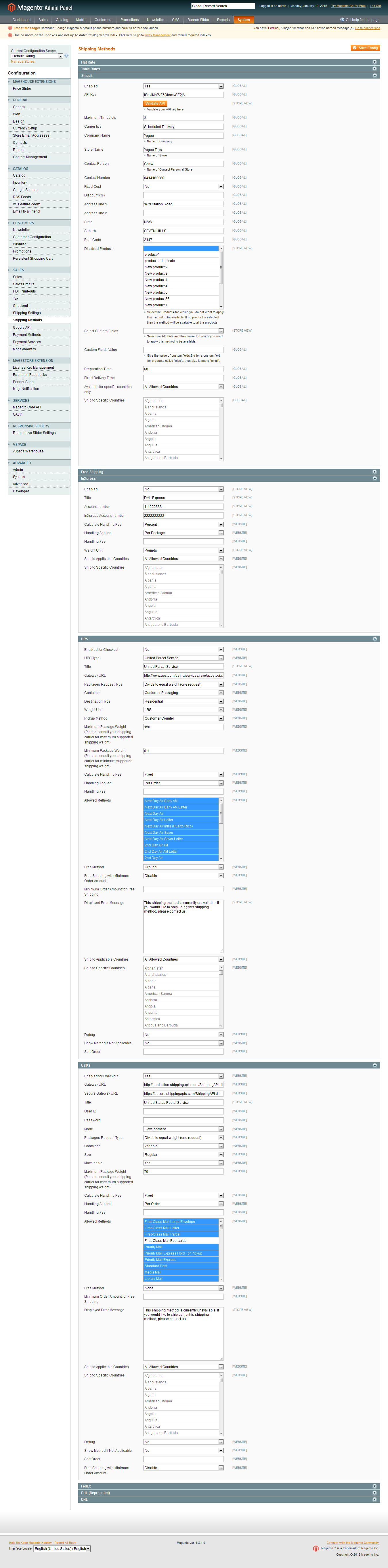Open vSpace Warehouse in the sidebar
This screenshot has height=1568, width=388.
click(x=28, y=452)
